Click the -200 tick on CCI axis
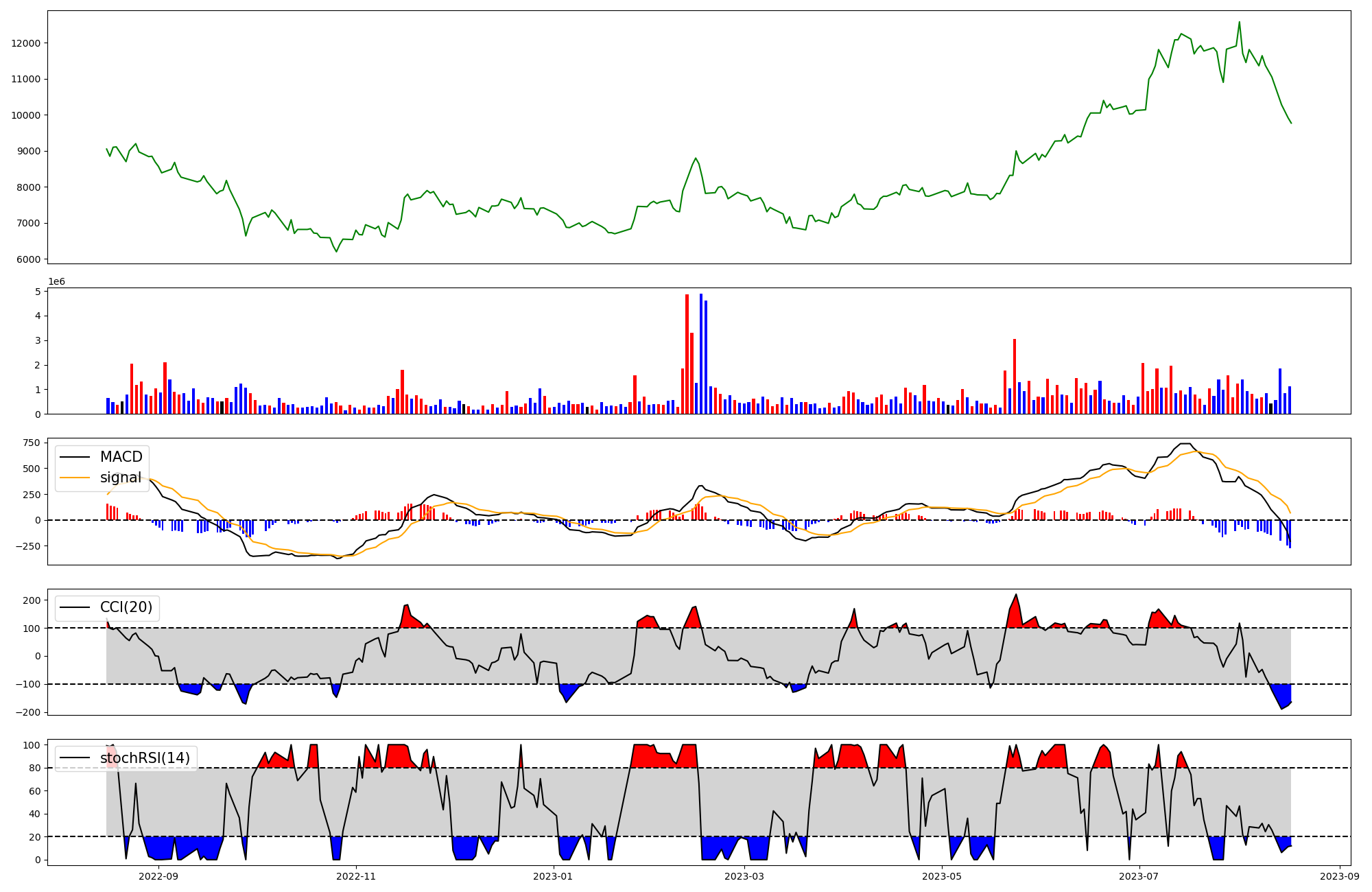 click(x=28, y=712)
